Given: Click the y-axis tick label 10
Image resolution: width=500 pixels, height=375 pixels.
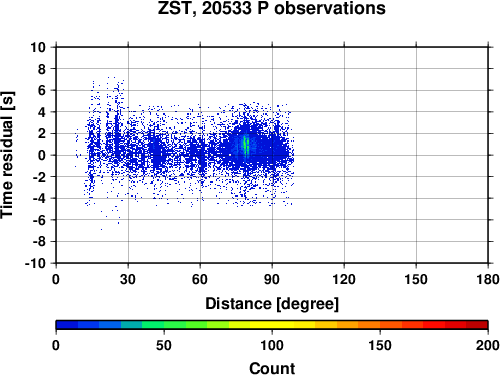Looking at the screenshot, I should point(38,47).
